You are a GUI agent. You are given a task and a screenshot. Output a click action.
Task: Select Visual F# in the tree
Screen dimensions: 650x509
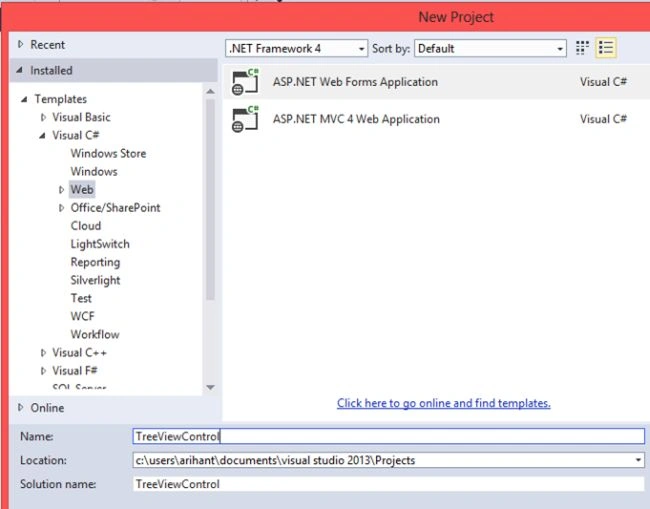coord(75,371)
